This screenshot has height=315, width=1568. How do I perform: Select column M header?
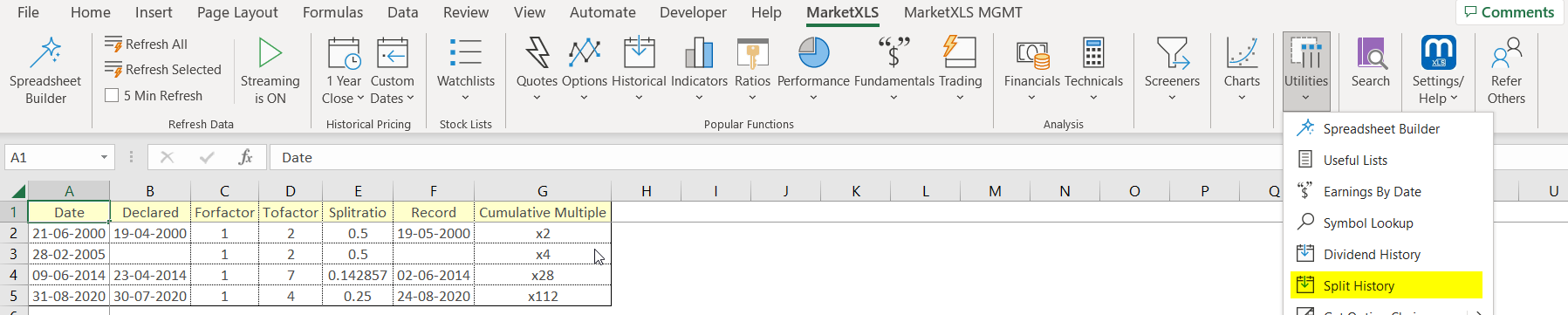995,191
